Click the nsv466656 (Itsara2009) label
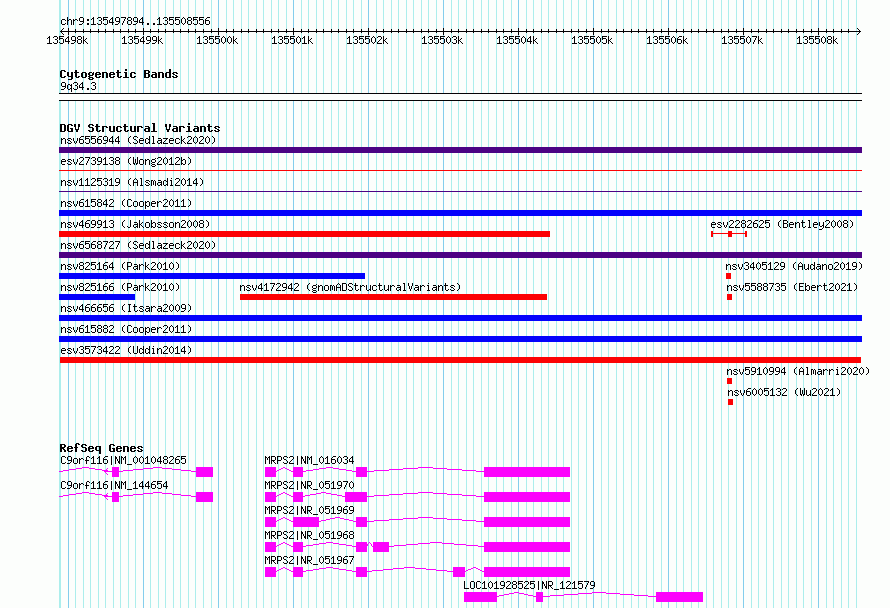The width and height of the screenshot is (890, 608). pos(126,308)
